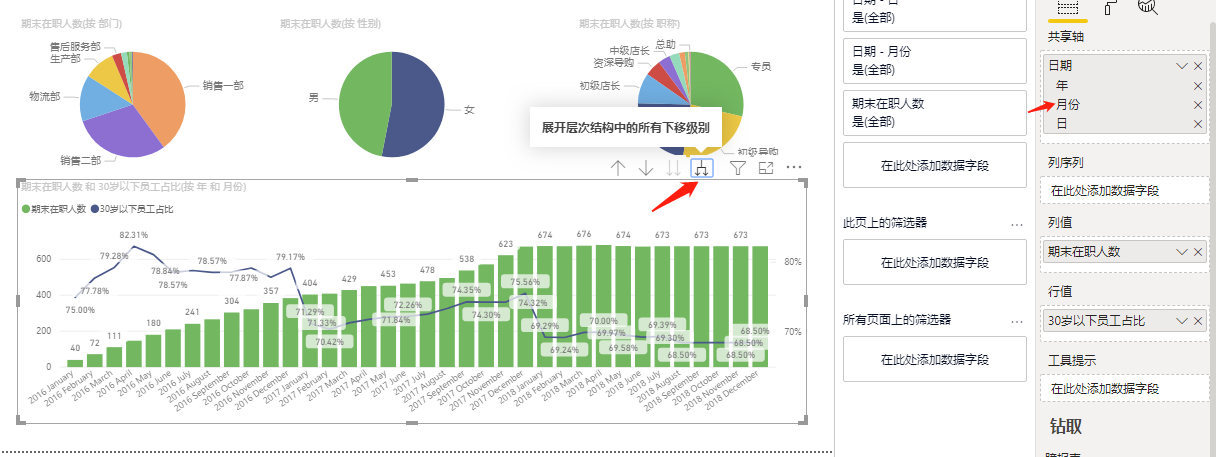Switch to the Format paint roller tab
This screenshot has width=1216, height=457.
coord(1110,8)
